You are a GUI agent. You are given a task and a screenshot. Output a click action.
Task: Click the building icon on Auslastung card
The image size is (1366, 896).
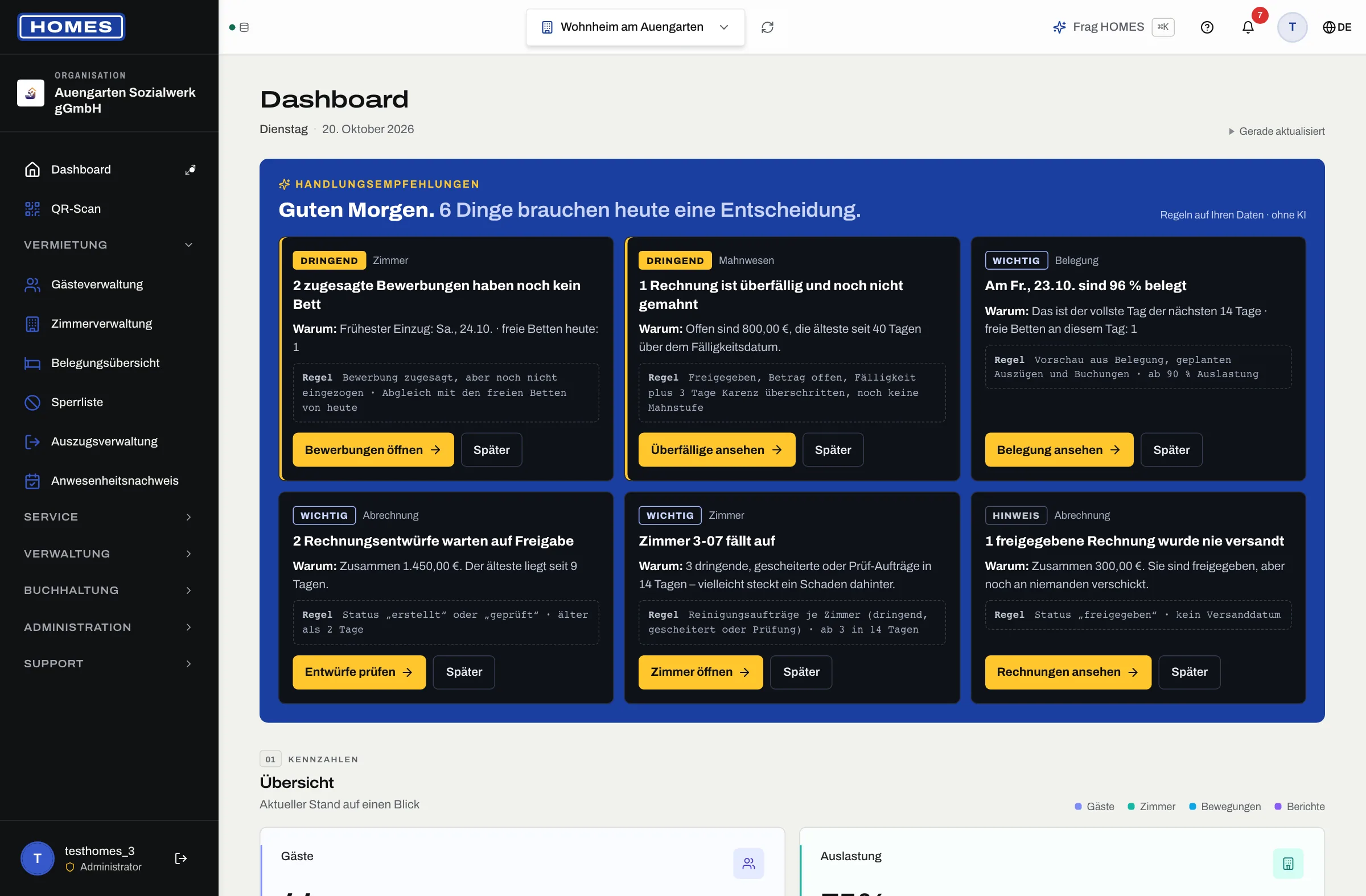(1288, 863)
